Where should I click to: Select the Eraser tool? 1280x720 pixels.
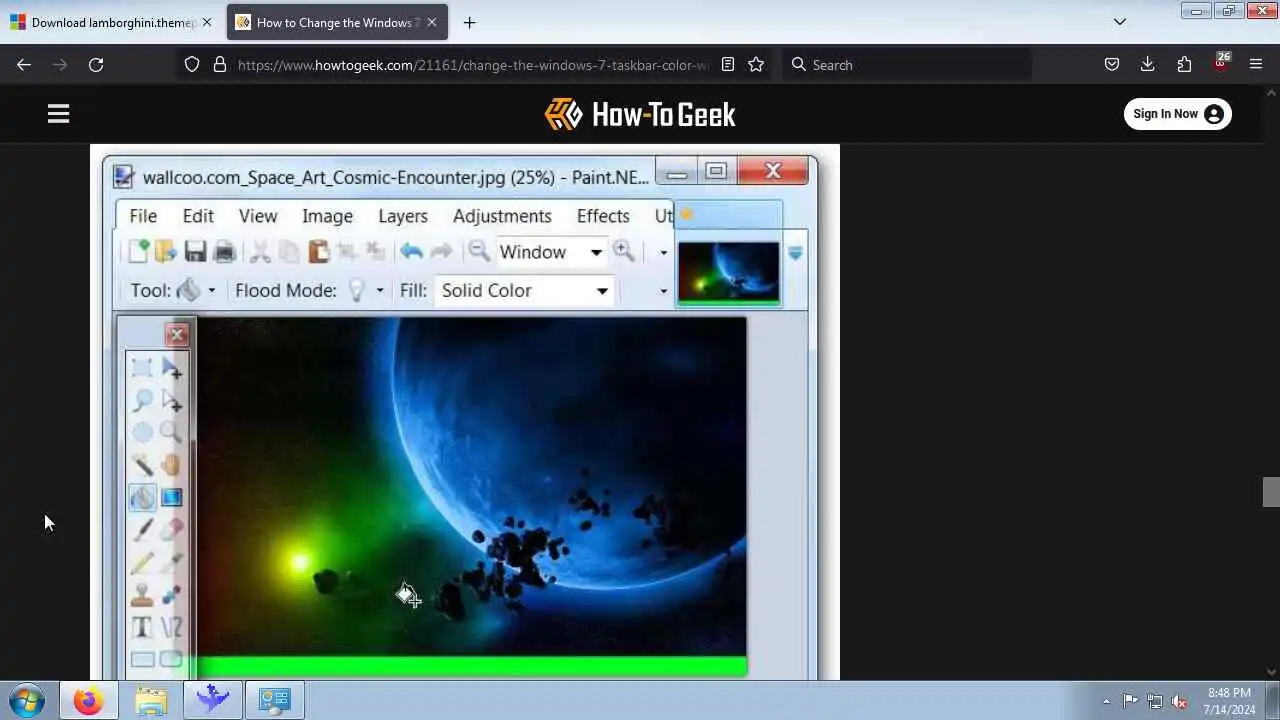(x=172, y=529)
